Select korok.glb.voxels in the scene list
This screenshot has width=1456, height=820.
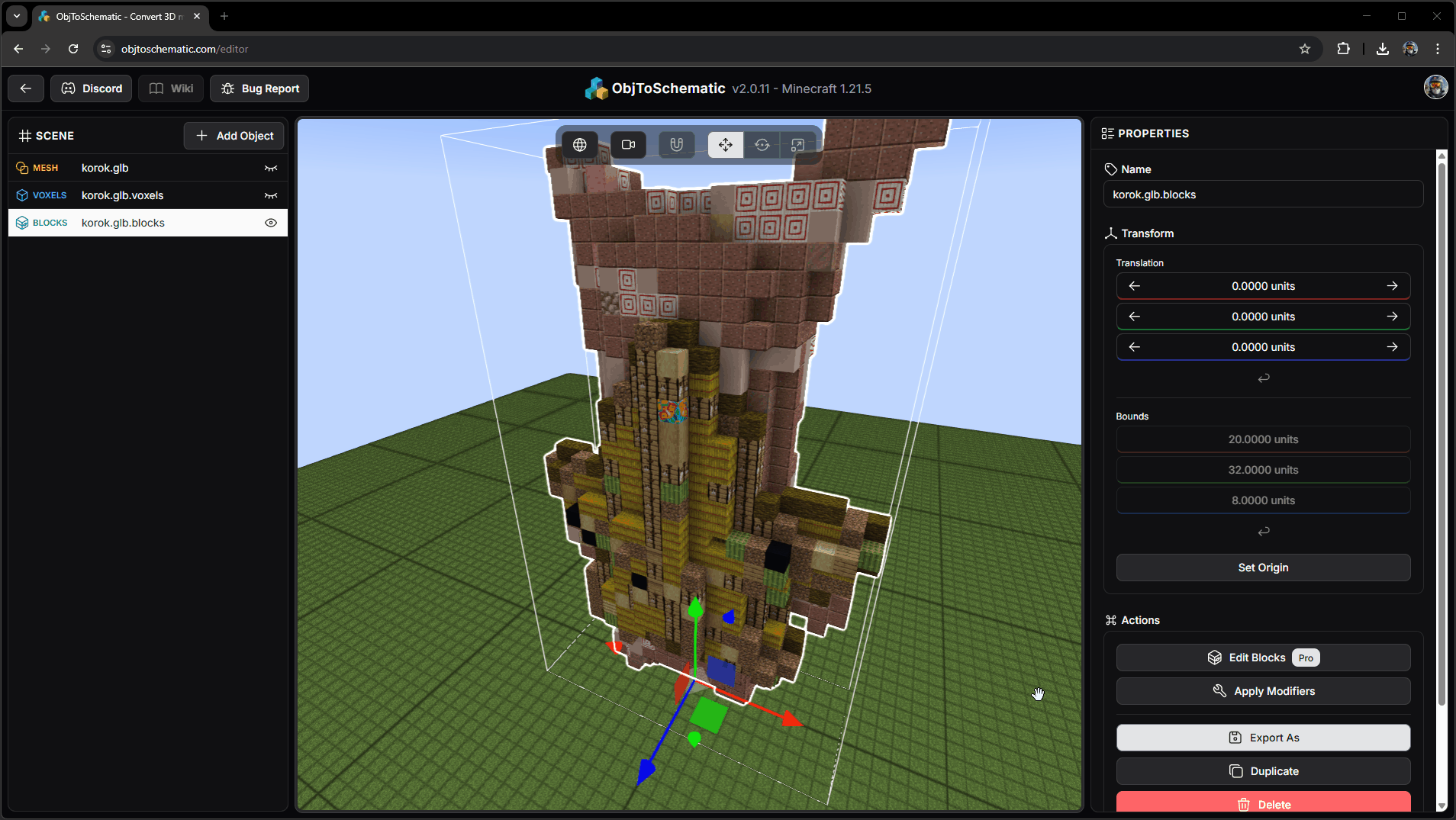click(x=147, y=195)
